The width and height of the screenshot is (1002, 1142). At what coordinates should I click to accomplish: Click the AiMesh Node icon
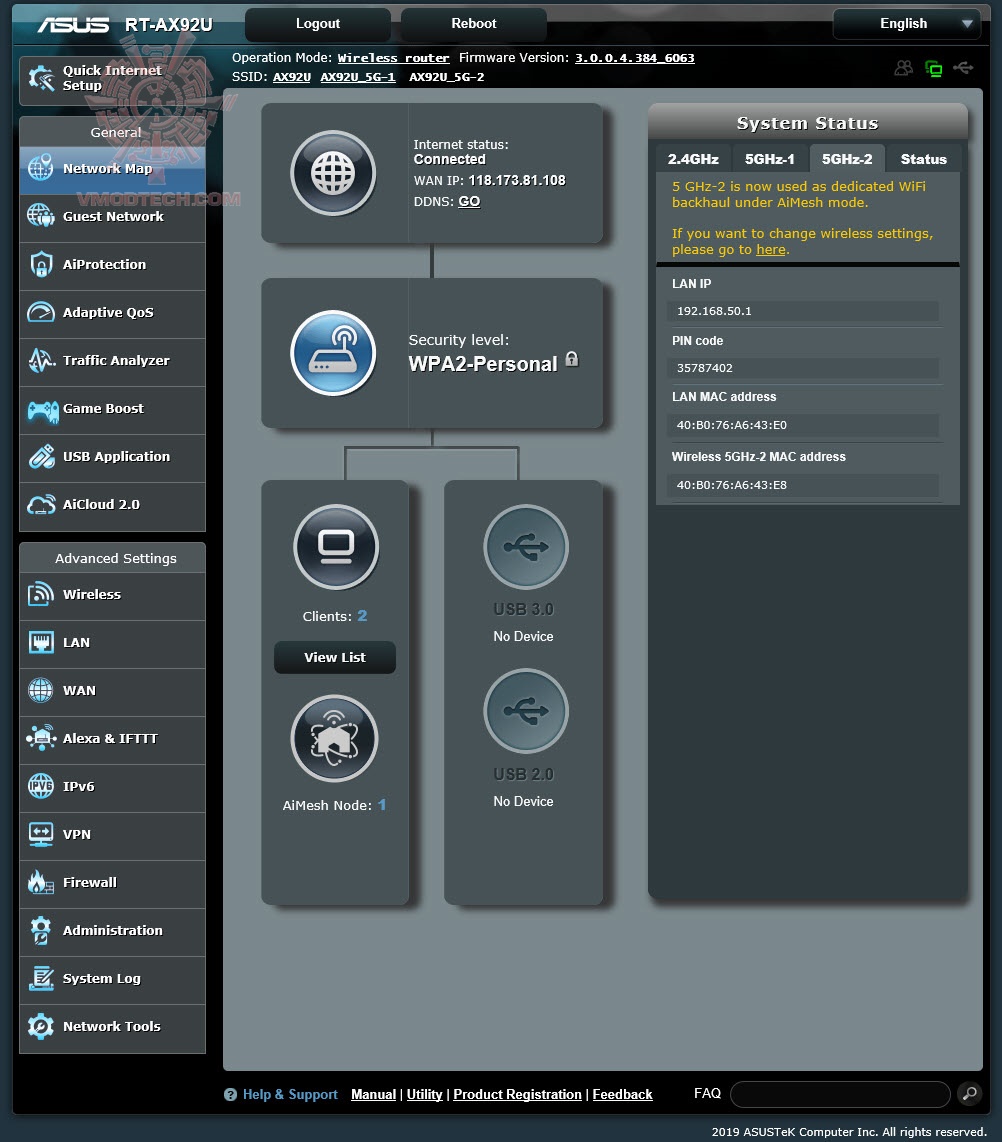(x=334, y=739)
